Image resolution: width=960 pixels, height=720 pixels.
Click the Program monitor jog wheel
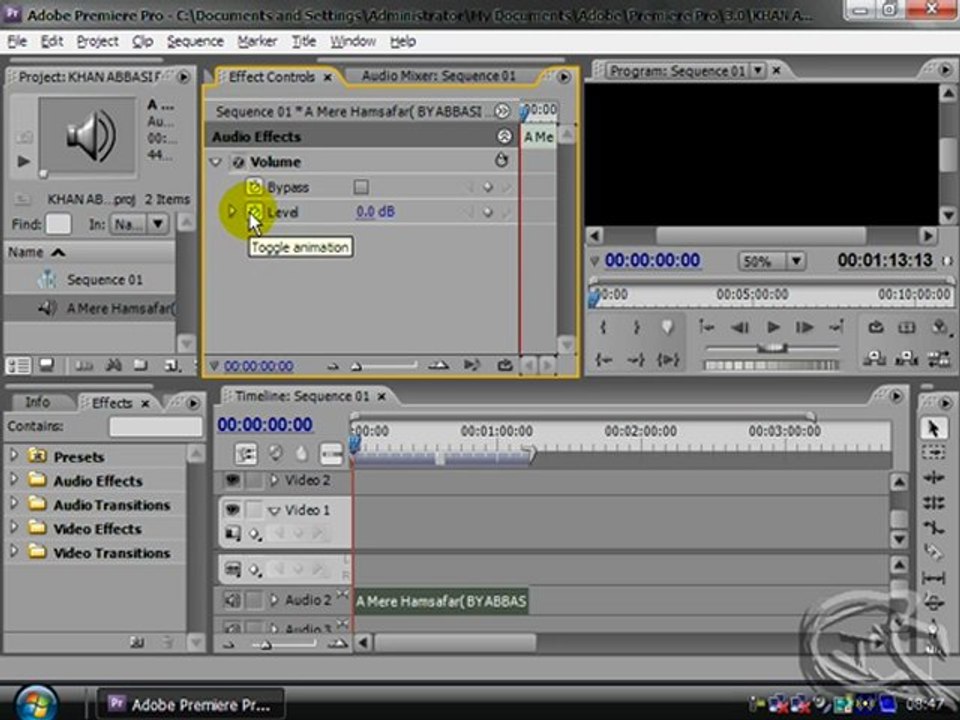tap(771, 366)
